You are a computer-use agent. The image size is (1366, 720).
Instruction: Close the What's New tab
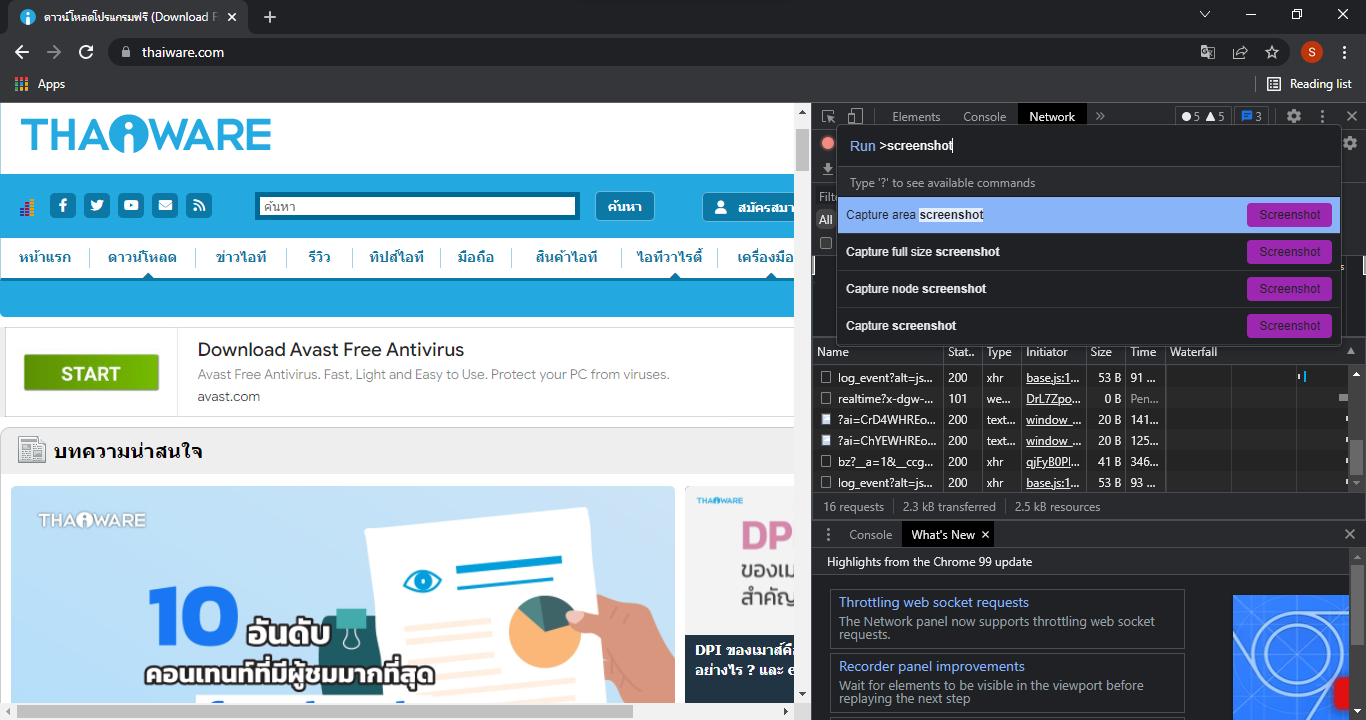pos(986,534)
